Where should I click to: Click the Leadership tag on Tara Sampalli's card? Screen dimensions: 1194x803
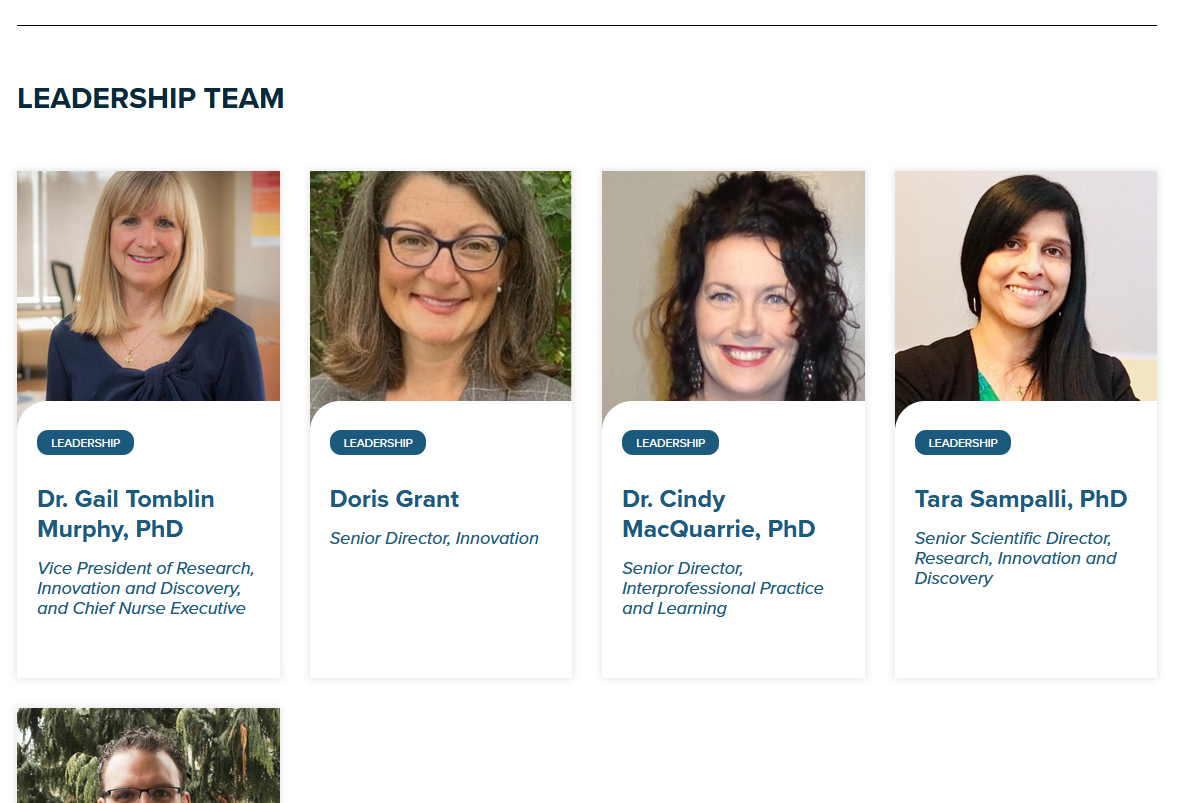tap(962, 443)
